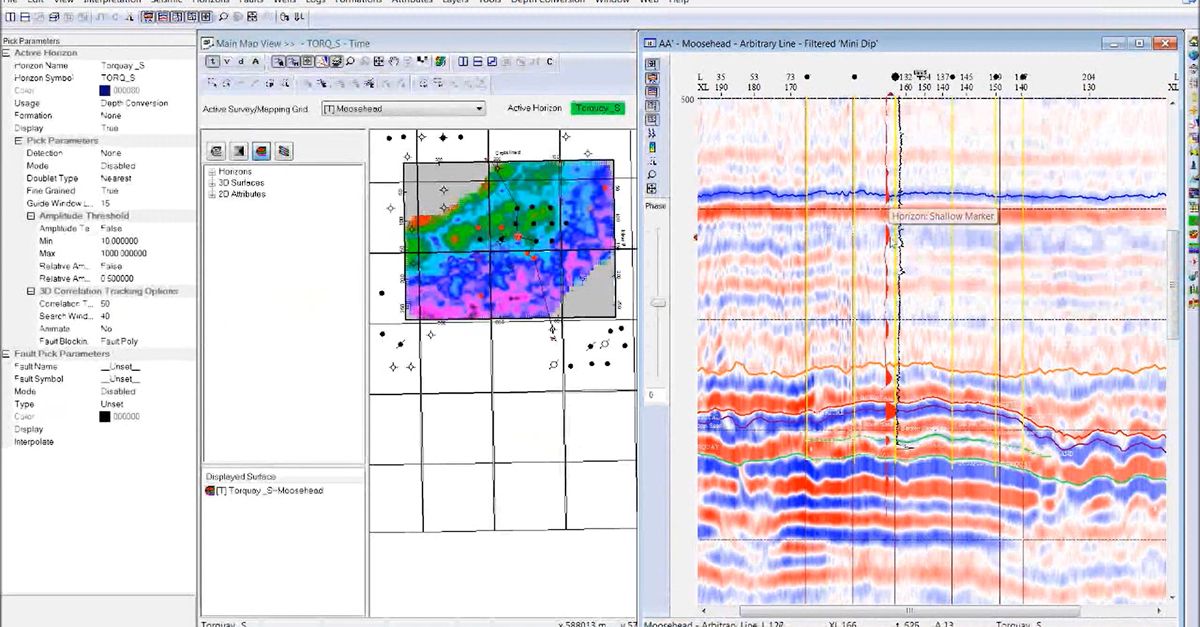Toggle the 'd' depth mode button

click(241, 62)
